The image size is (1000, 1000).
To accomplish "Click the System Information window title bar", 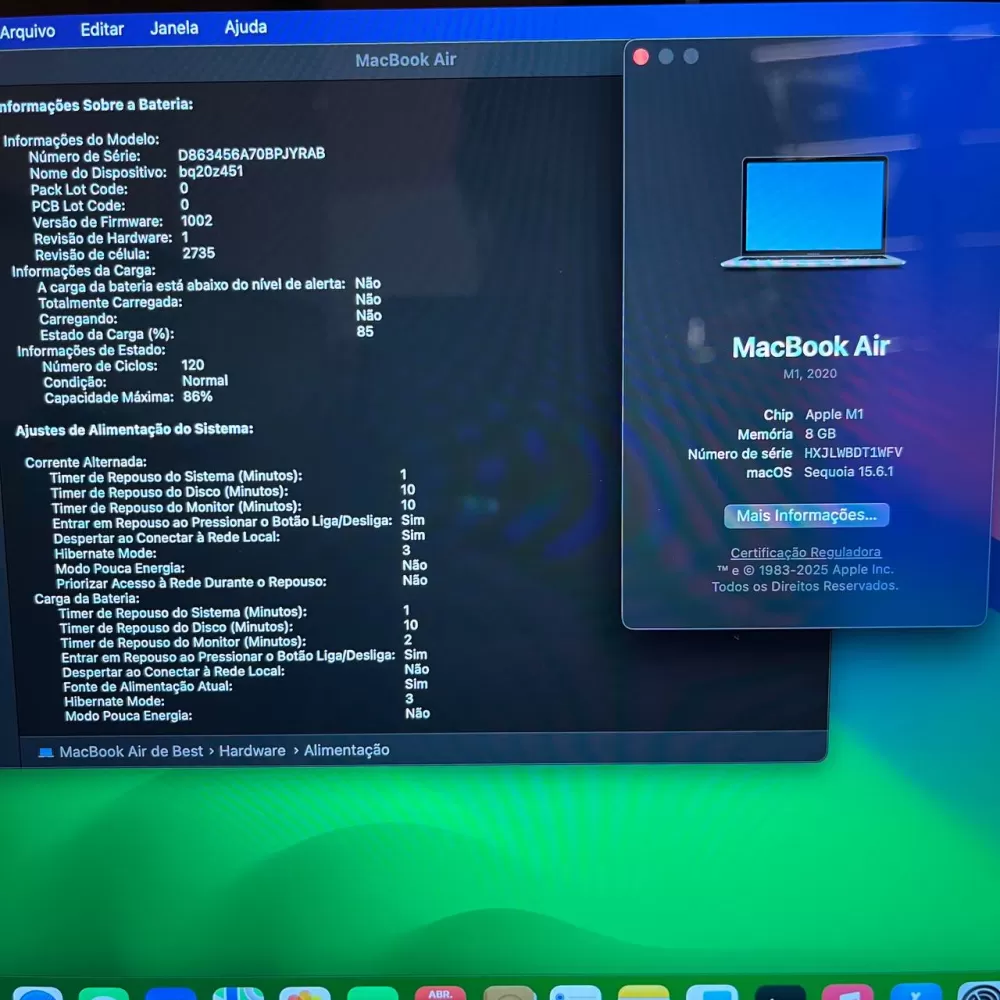I will tap(405, 60).
